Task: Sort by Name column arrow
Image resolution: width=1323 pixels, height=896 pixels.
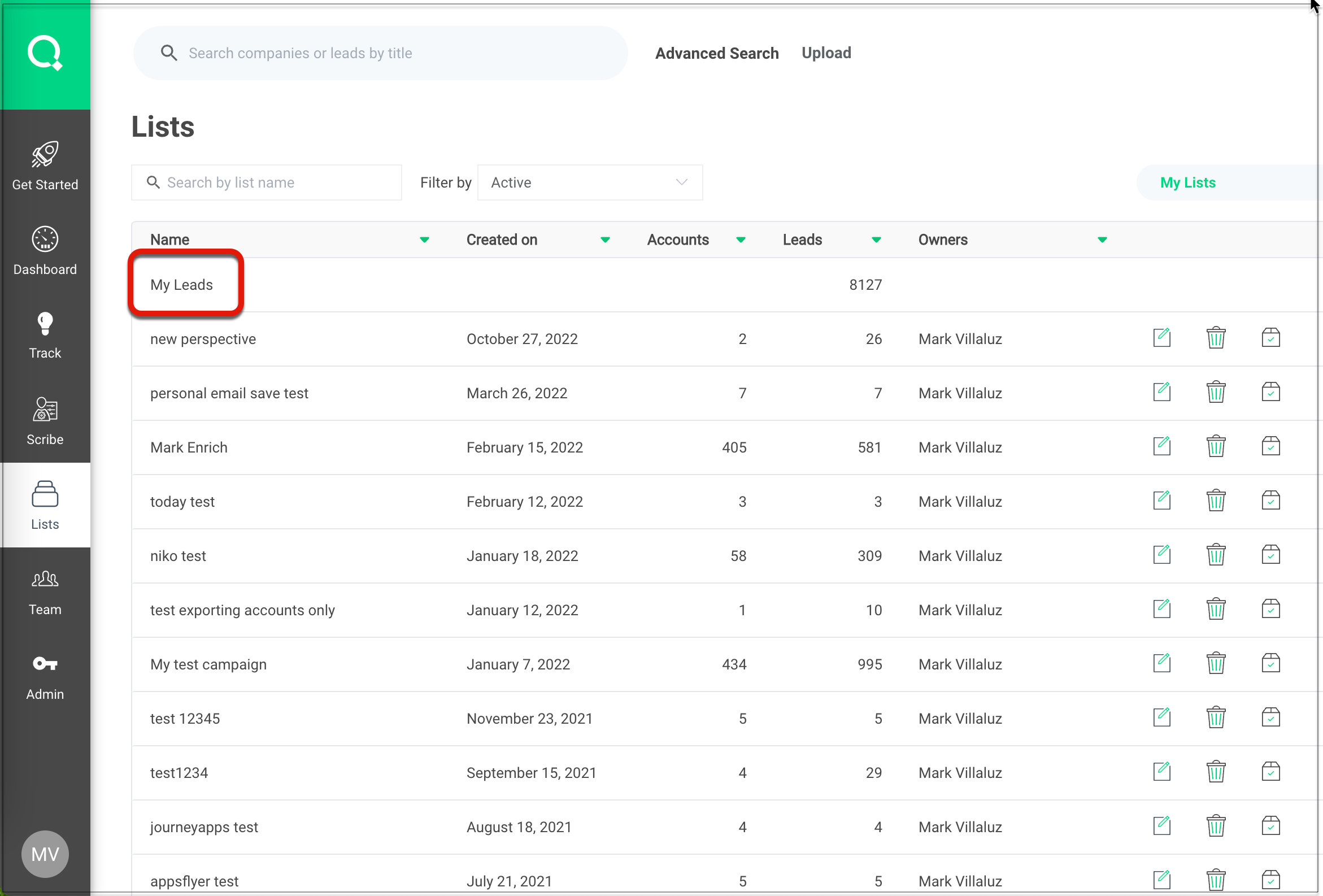Action: (424, 240)
